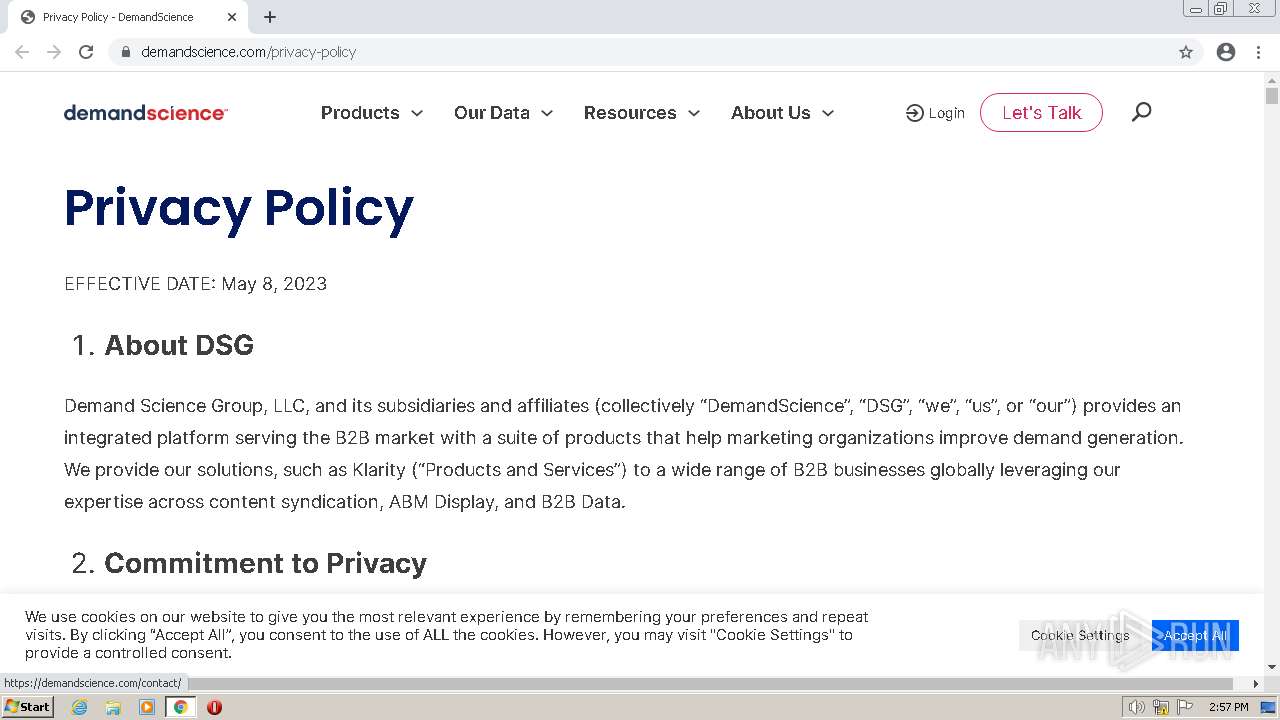Click the DemandScience logo
The width and height of the screenshot is (1280, 720).
[x=146, y=113]
